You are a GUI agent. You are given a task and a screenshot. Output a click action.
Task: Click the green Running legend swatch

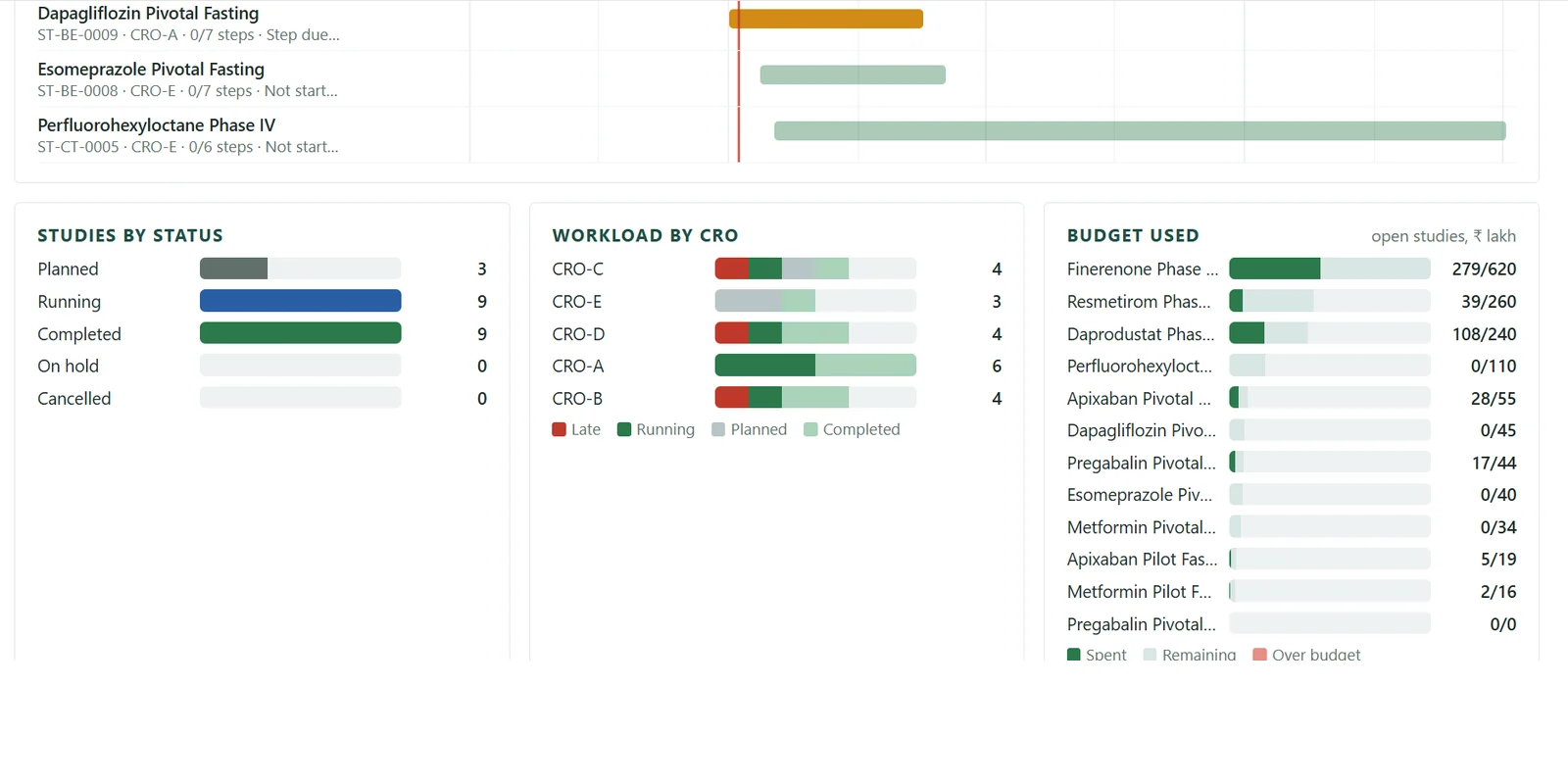pyautogui.click(x=624, y=429)
